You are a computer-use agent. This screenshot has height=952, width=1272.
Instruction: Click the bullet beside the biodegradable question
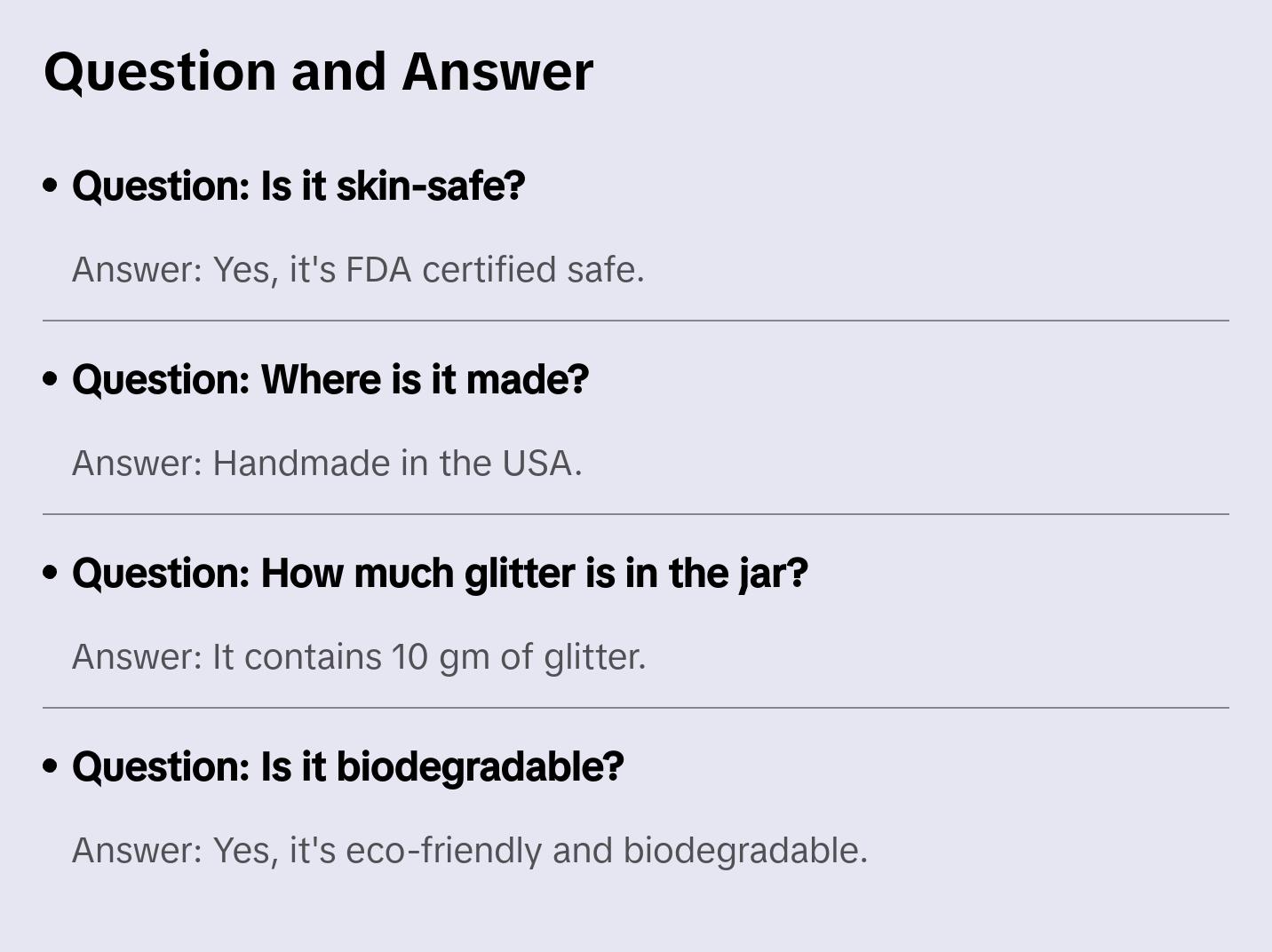click(x=51, y=766)
